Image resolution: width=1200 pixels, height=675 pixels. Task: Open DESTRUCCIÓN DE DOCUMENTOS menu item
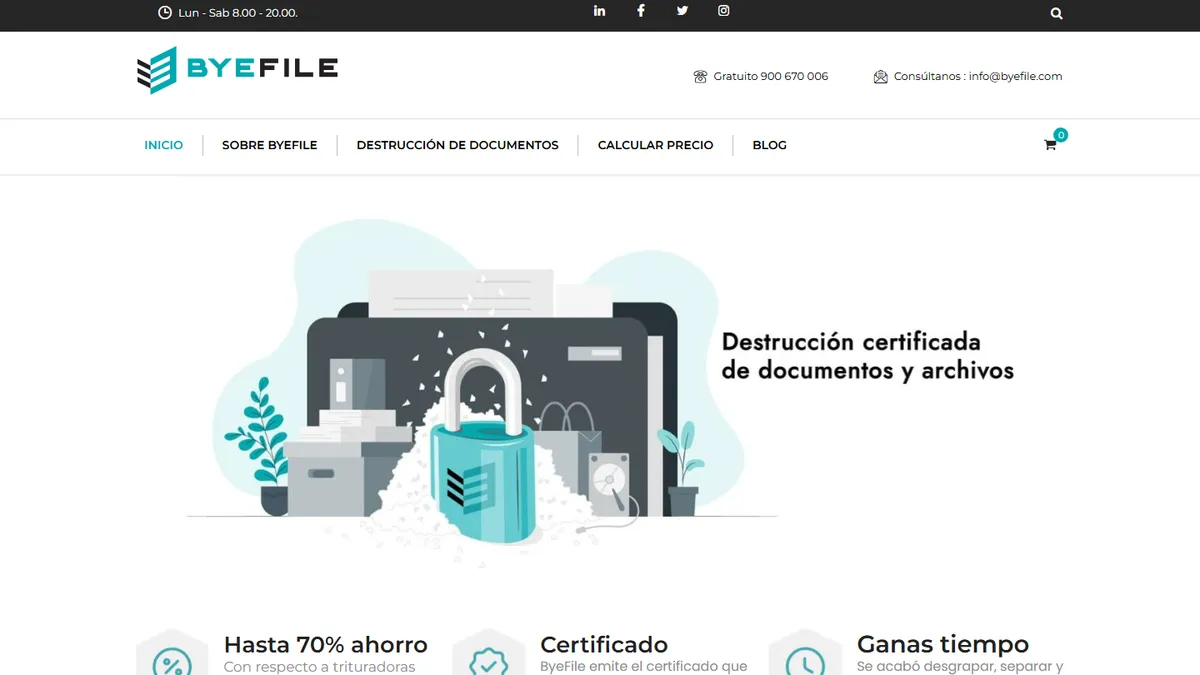pyautogui.click(x=458, y=145)
